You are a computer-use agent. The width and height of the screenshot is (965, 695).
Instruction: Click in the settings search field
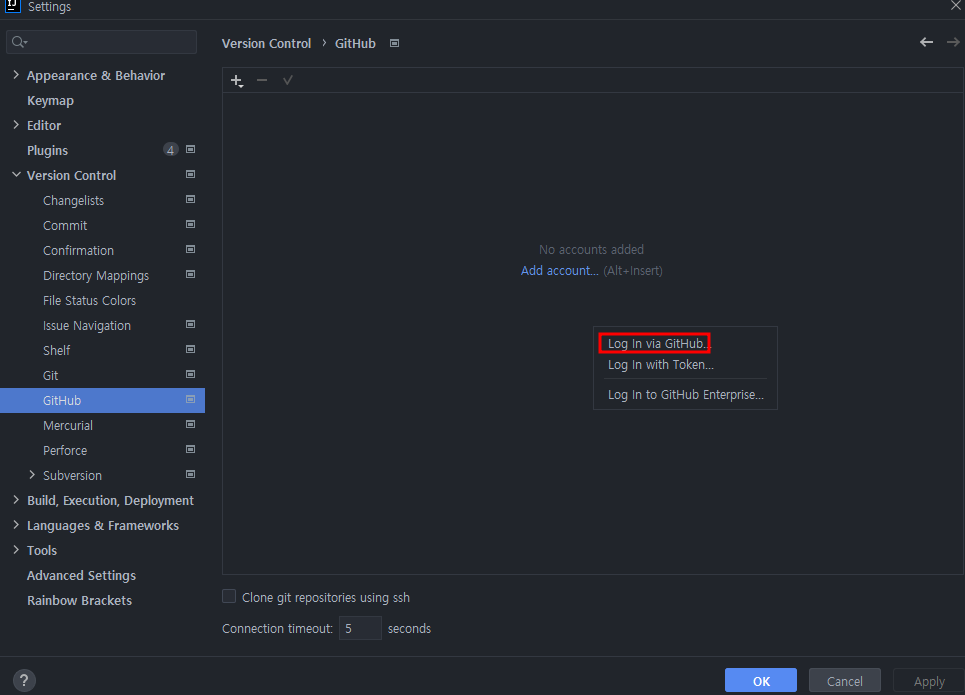(102, 42)
